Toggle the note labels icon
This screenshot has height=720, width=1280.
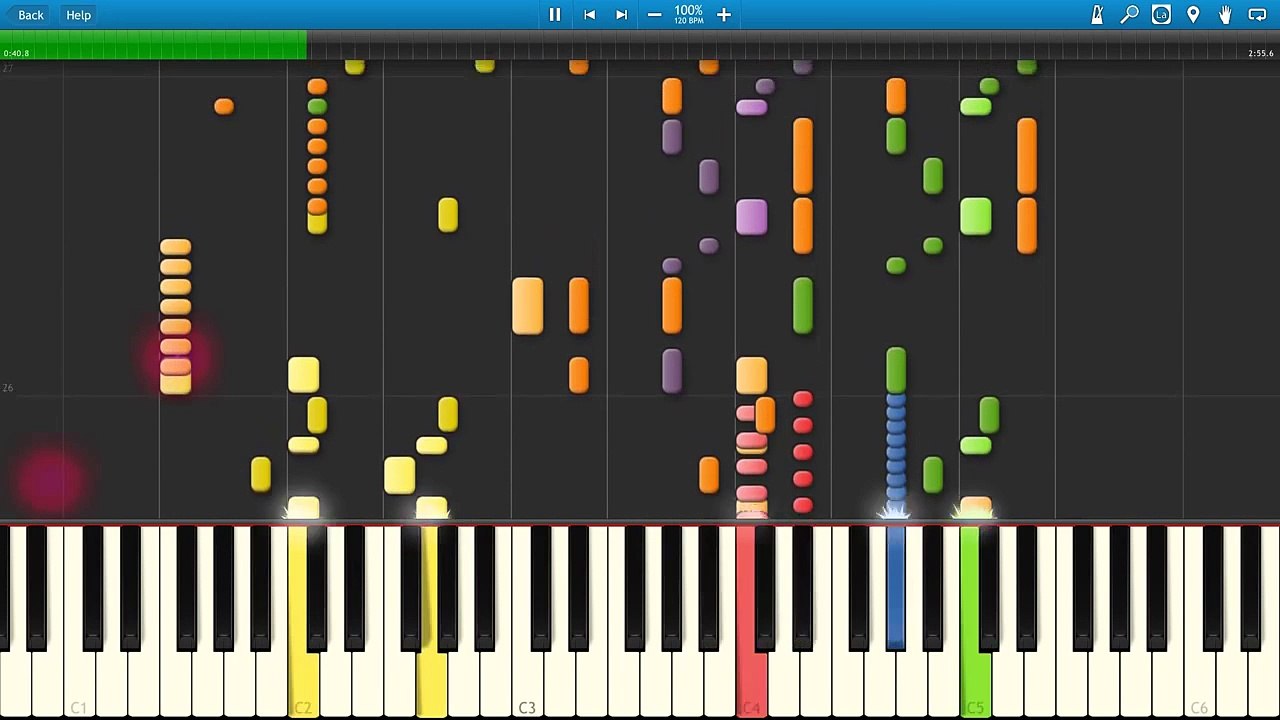click(1161, 15)
